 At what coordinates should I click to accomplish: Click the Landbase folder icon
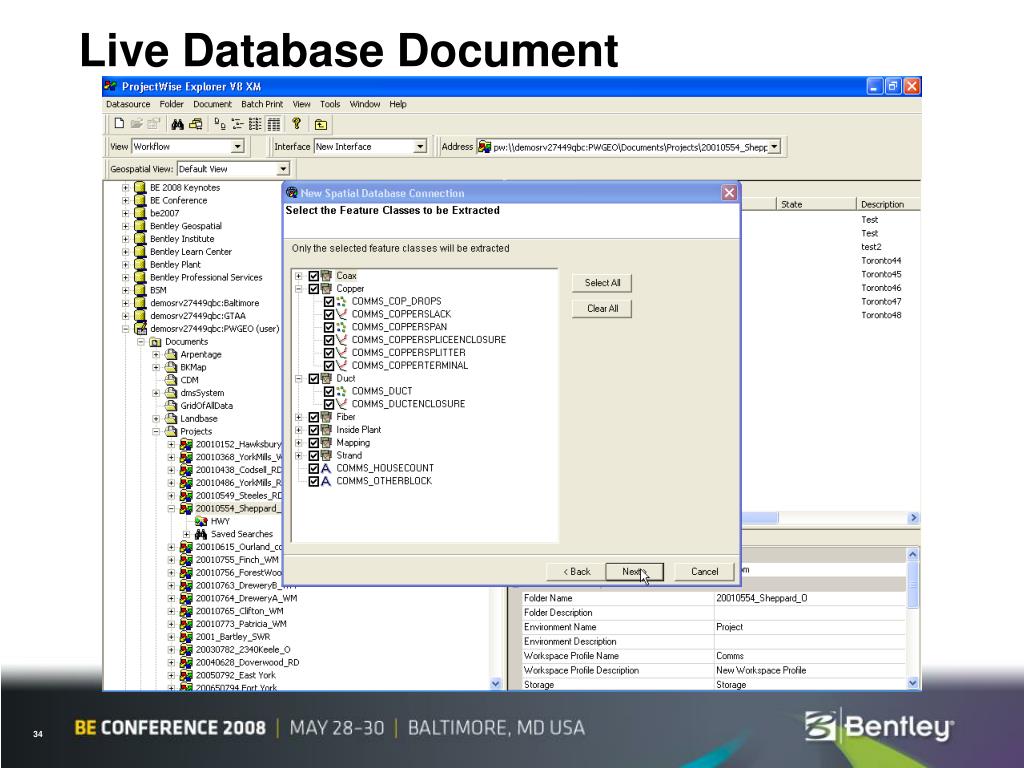coord(171,419)
